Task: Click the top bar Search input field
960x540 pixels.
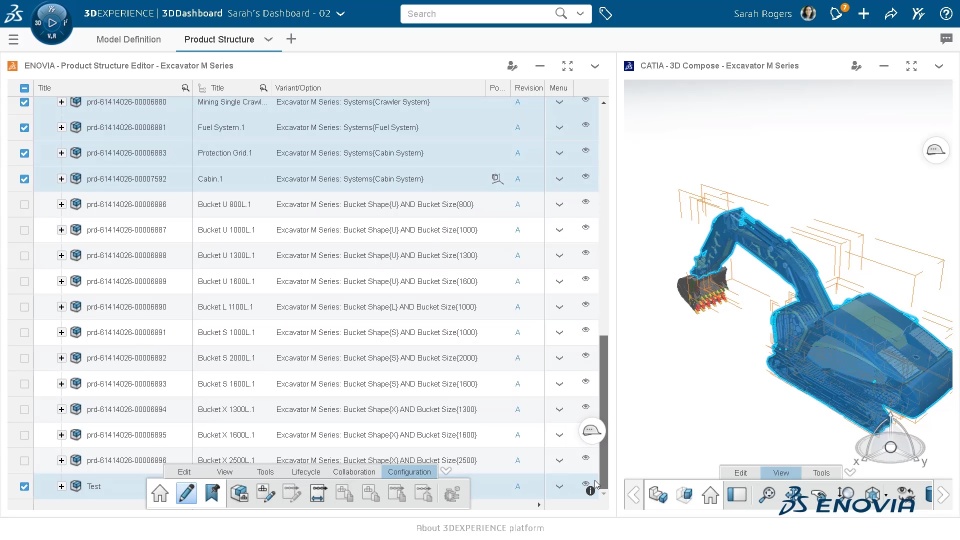Action: coord(478,13)
